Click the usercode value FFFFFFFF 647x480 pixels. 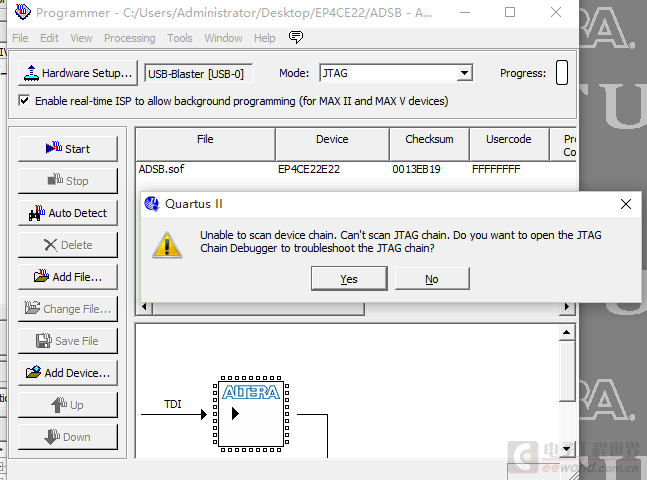(496, 169)
